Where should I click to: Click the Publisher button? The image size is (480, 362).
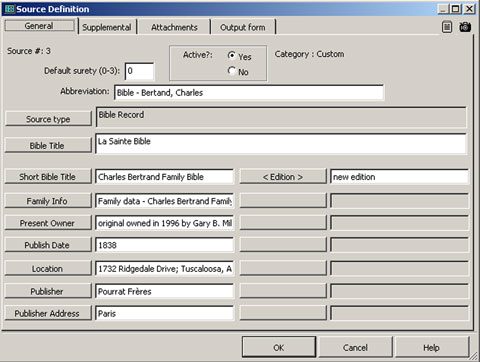[48, 291]
